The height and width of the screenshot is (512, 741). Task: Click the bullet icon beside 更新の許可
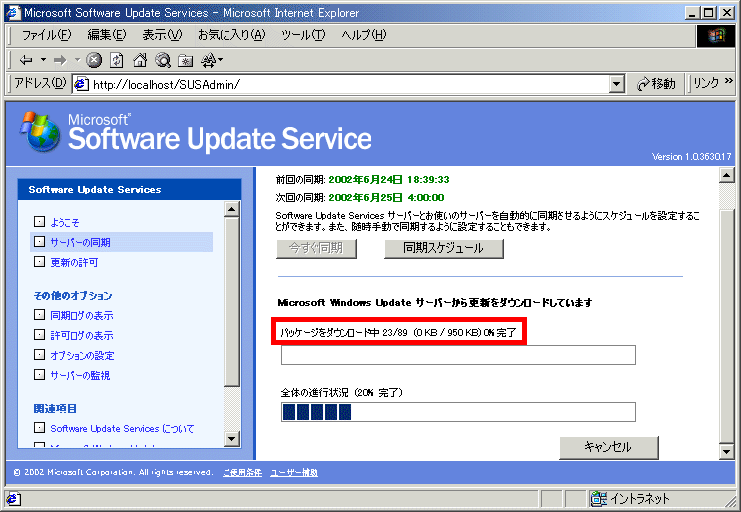pyautogui.click(x=40, y=261)
